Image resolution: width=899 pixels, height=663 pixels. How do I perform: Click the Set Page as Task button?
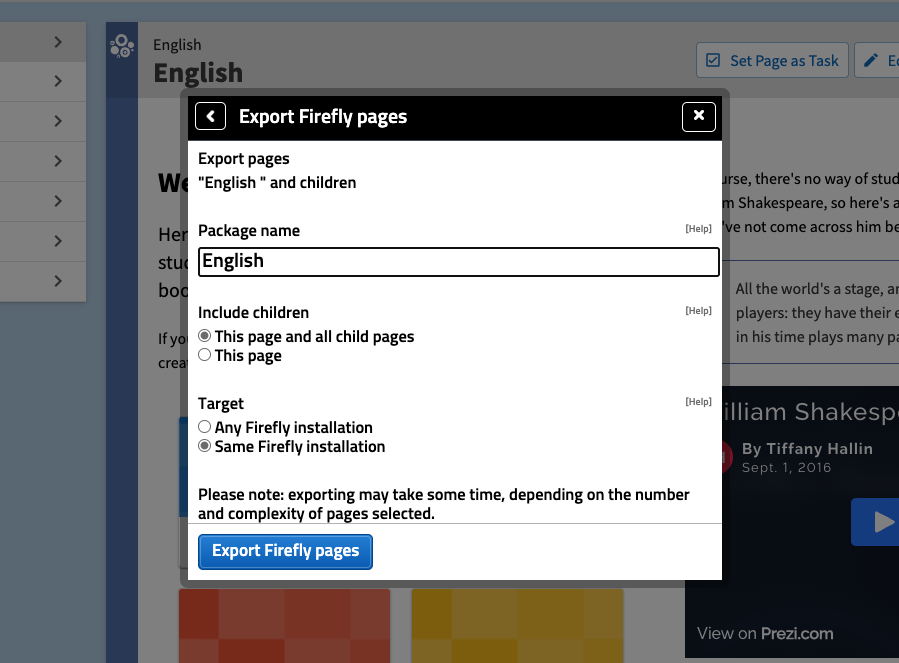[x=771, y=60]
